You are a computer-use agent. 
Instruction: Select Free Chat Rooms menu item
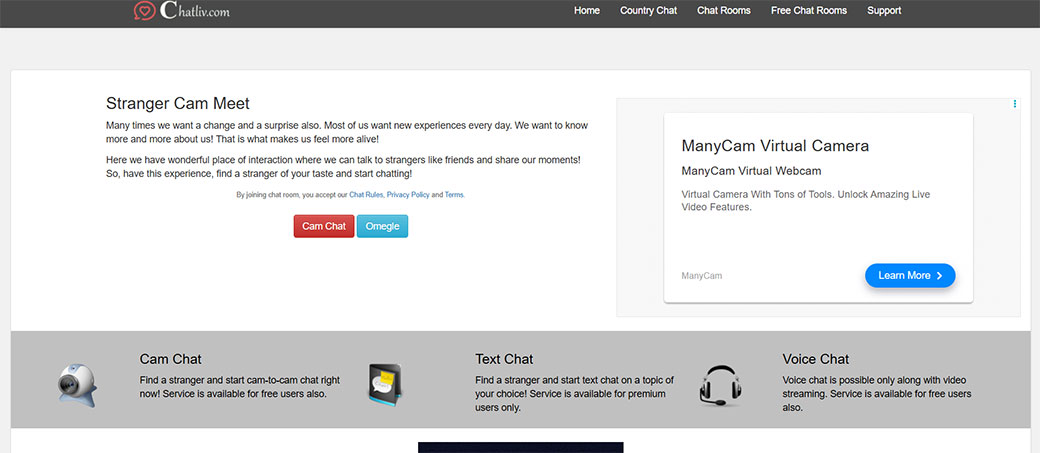(x=808, y=11)
